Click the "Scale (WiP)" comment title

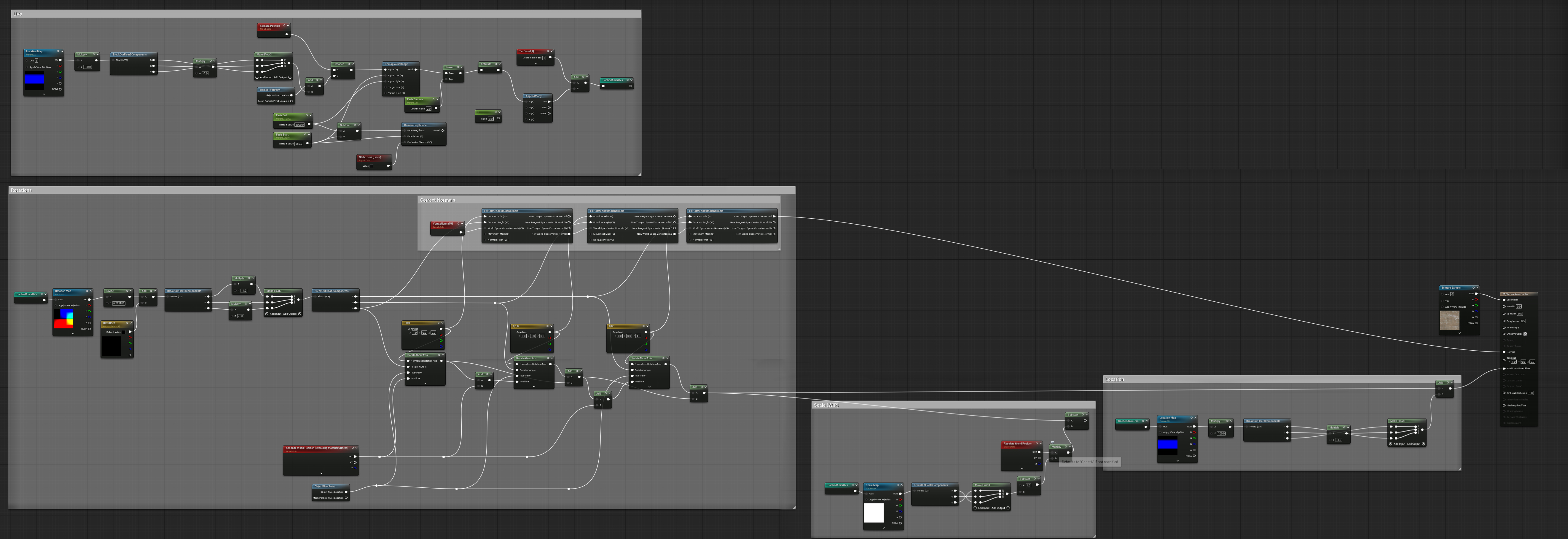pyautogui.click(x=826, y=405)
